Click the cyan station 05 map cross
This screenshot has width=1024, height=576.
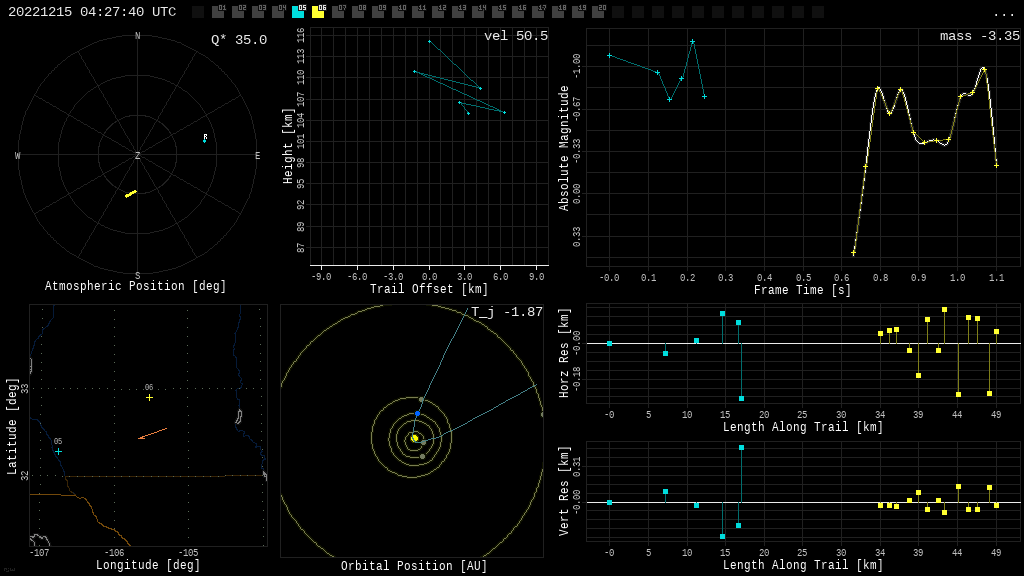[58, 451]
